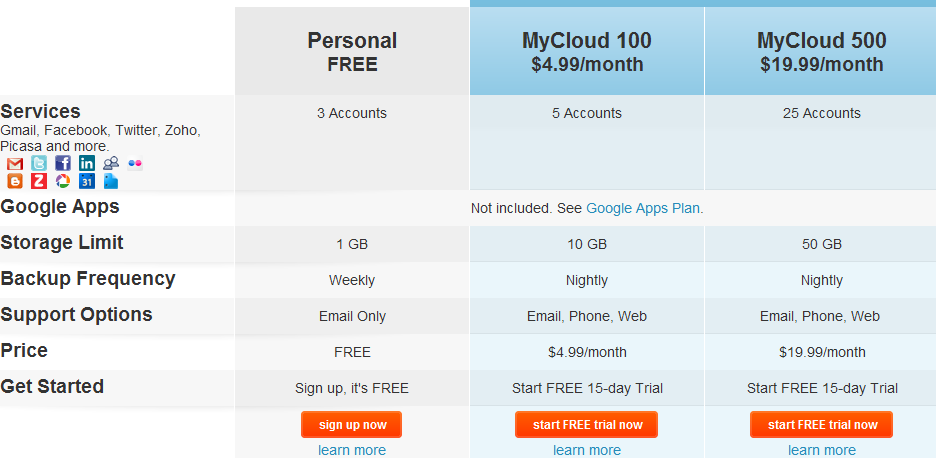Viewport: 936px width, 458px height.
Task: Click the Flickr two-dot icon
Action: (135, 164)
